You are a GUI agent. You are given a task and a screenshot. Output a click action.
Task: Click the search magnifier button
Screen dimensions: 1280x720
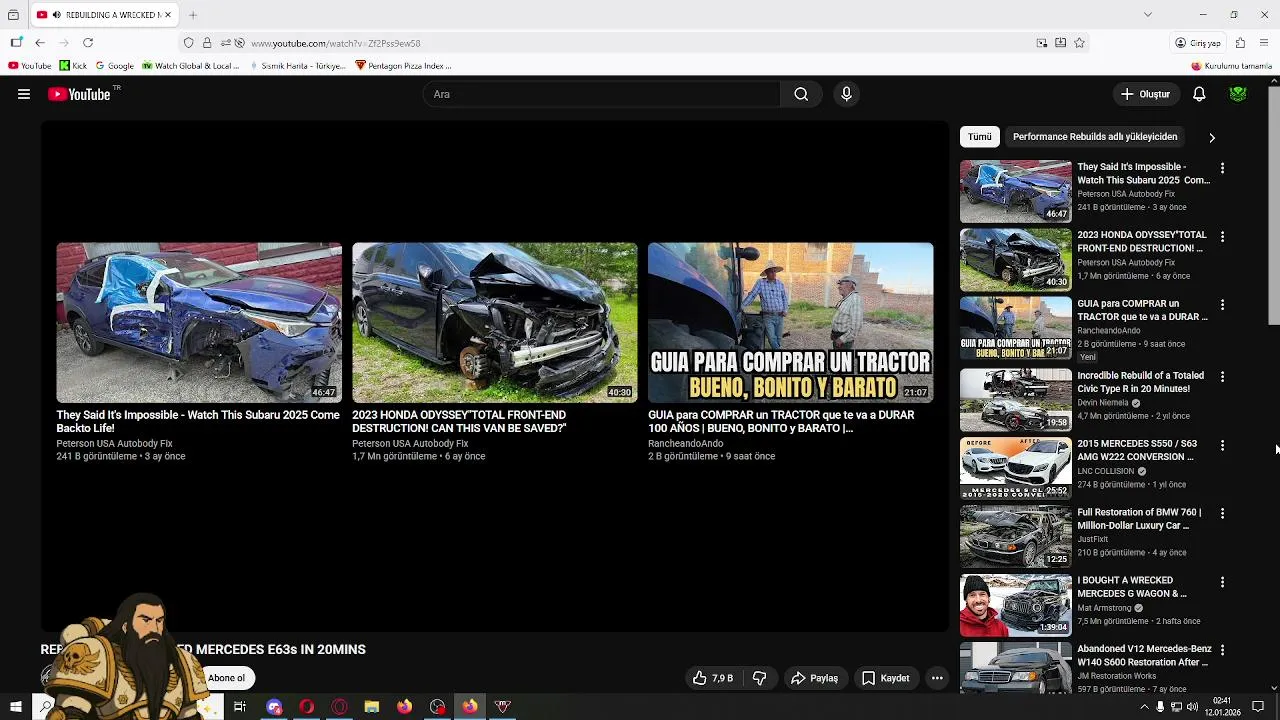click(801, 94)
